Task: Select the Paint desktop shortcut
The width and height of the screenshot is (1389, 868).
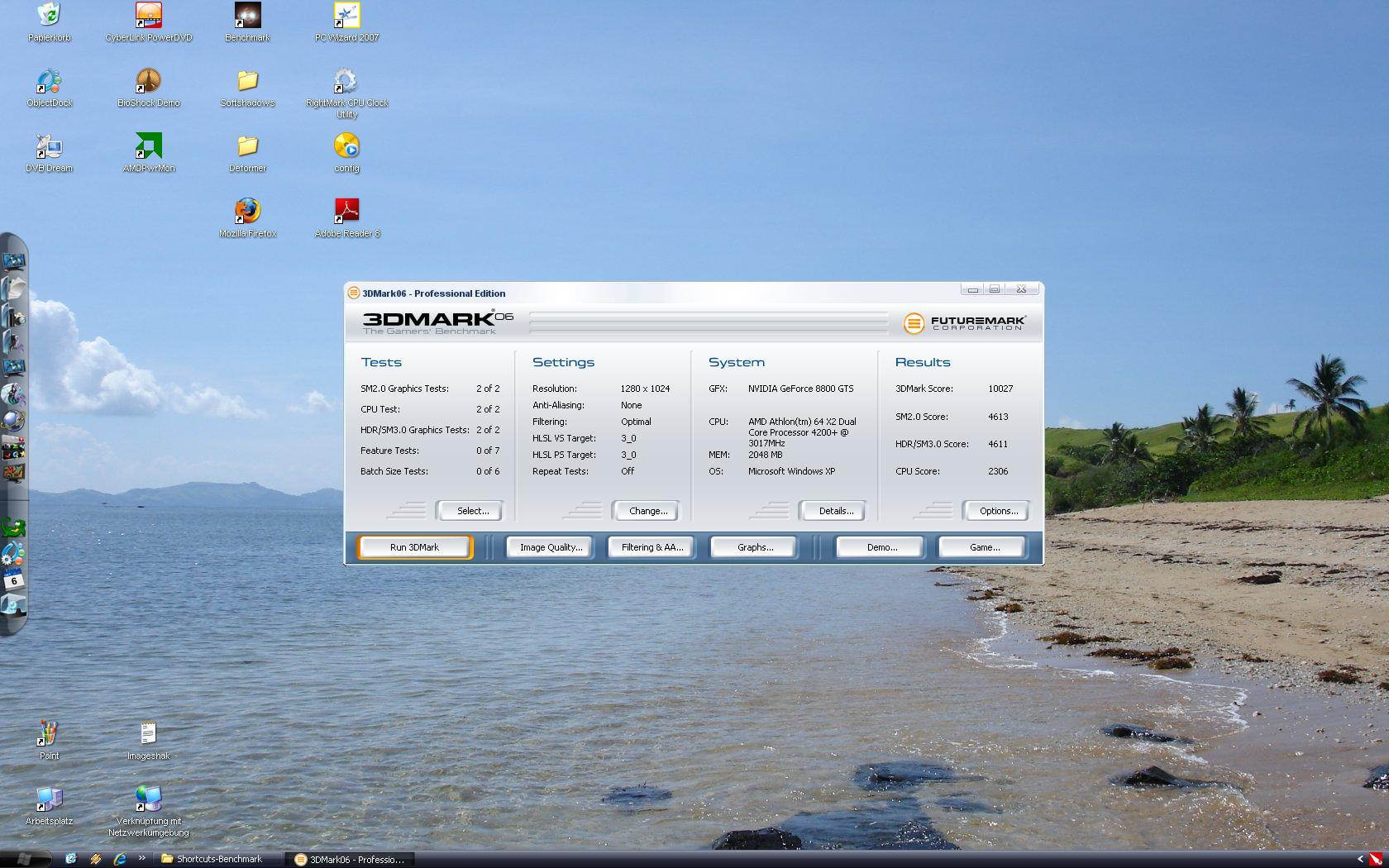Action: (x=49, y=740)
